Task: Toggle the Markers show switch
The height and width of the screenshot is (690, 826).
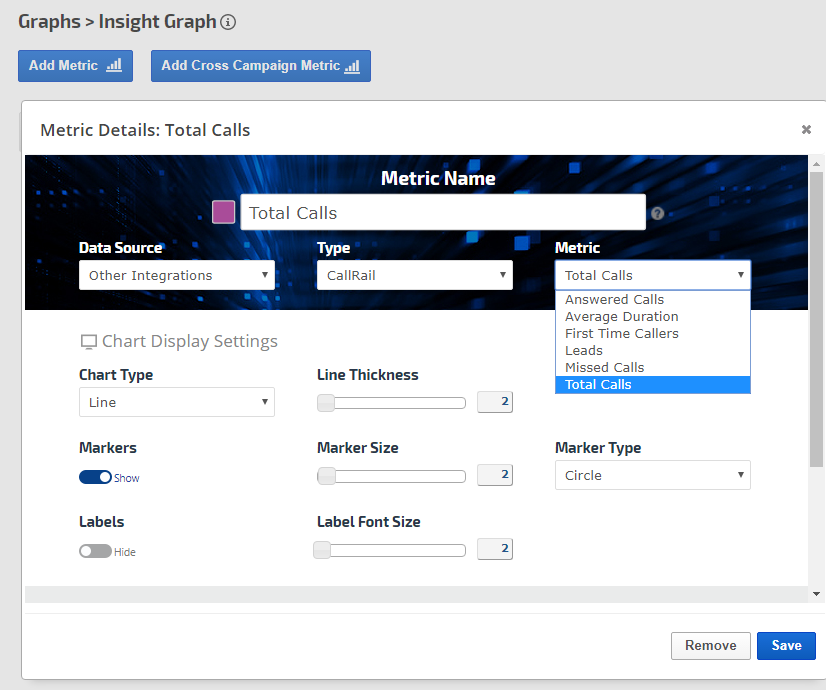Action: 95,477
